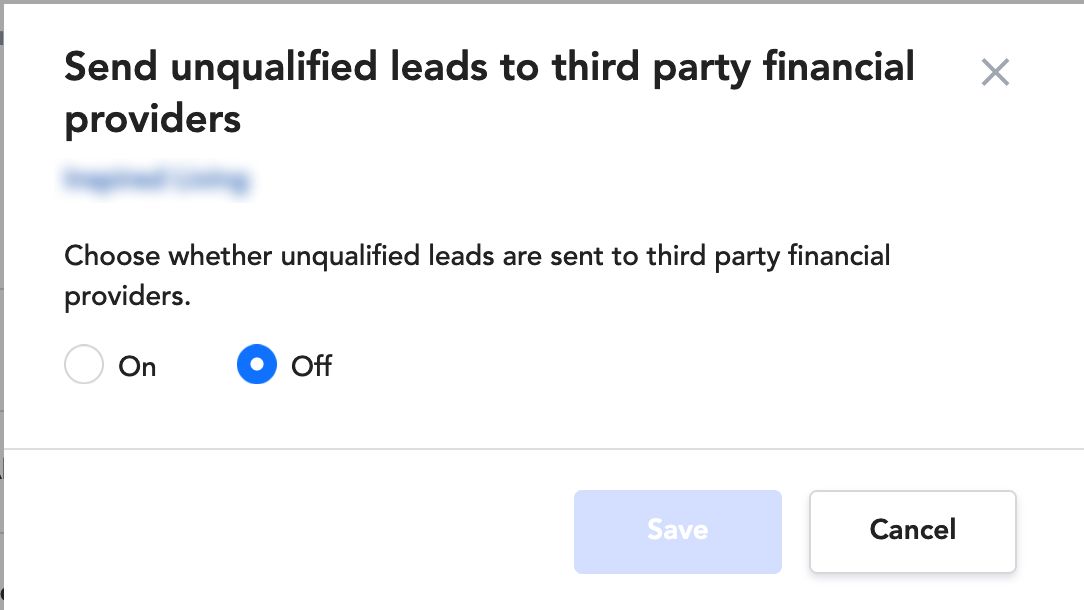Close the dialog with the X icon

click(x=995, y=72)
